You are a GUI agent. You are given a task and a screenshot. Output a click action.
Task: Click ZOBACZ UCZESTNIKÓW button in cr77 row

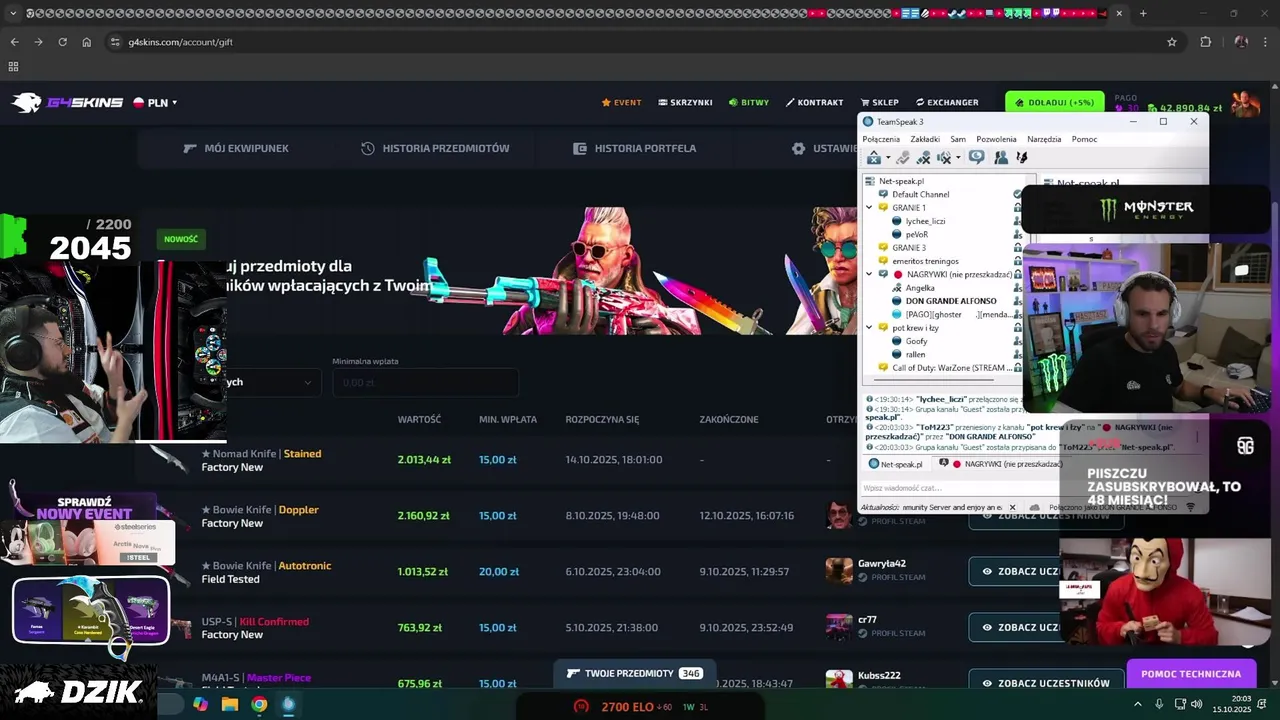[1014, 627]
